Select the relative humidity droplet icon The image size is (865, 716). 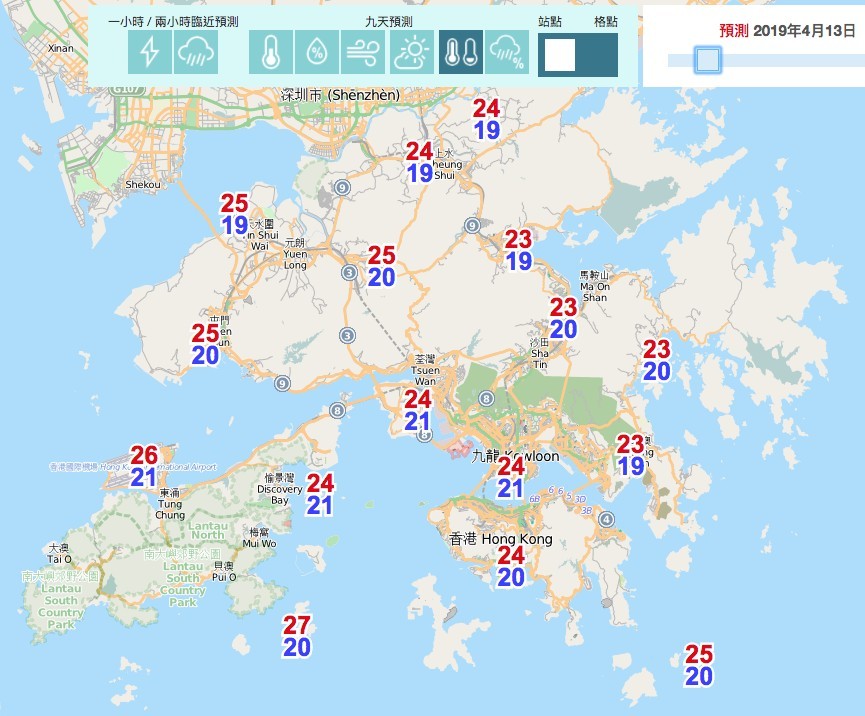click(x=314, y=54)
